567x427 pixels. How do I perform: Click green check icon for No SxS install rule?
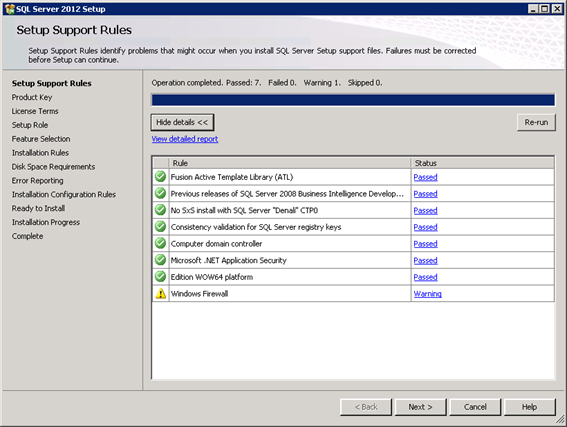click(160, 210)
